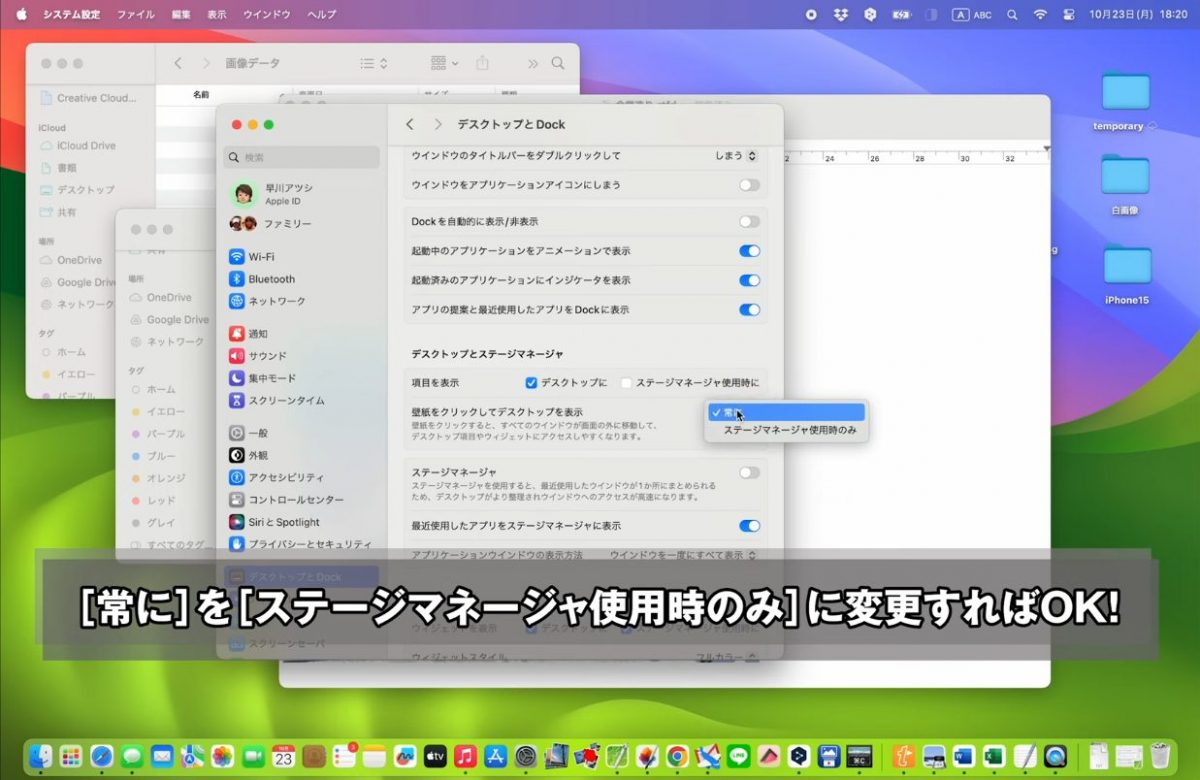This screenshot has width=1200, height=780.
Task: Click the search icon in Finder toolbar
Action: (x=558, y=63)
